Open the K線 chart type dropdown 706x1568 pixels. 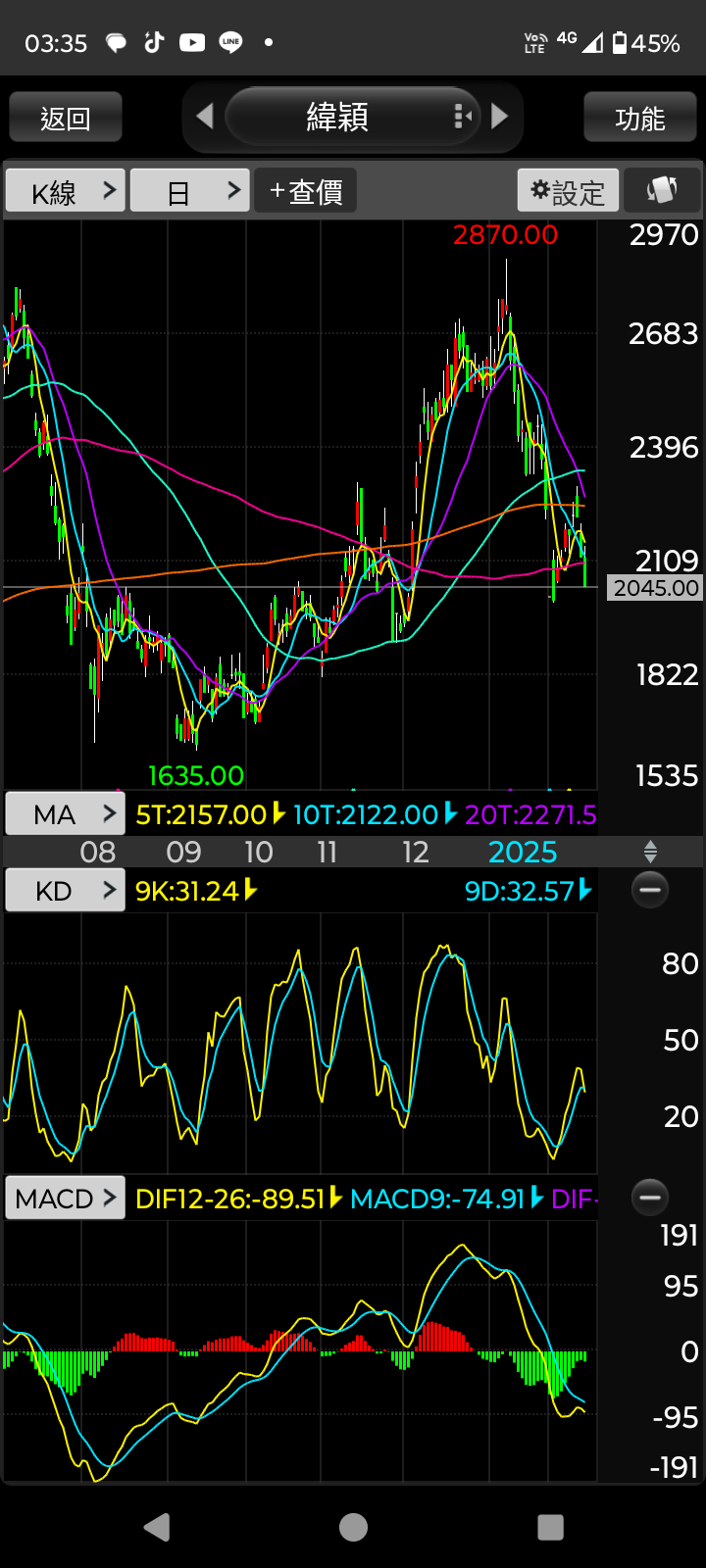[x=66, y=190]
